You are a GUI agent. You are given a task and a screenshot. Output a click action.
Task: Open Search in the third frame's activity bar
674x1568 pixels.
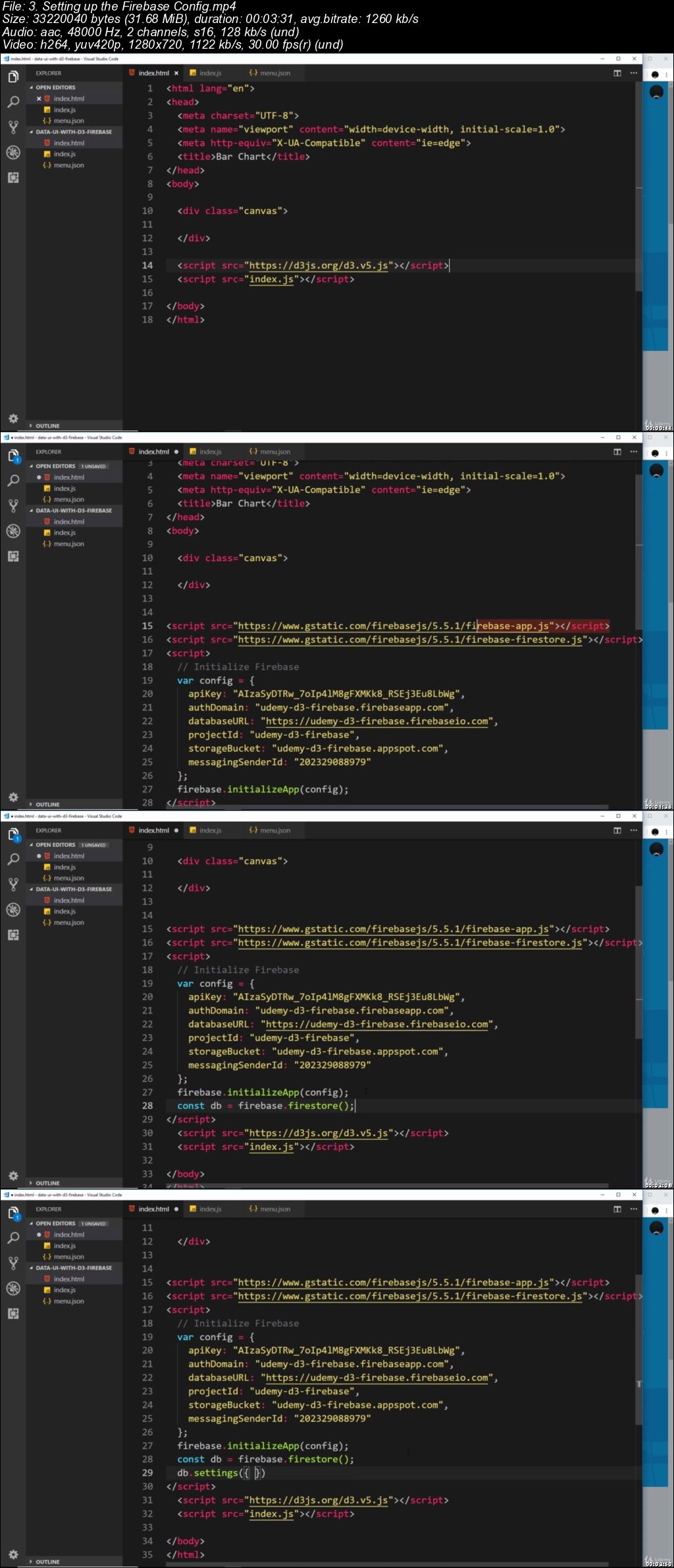[13, 859]
